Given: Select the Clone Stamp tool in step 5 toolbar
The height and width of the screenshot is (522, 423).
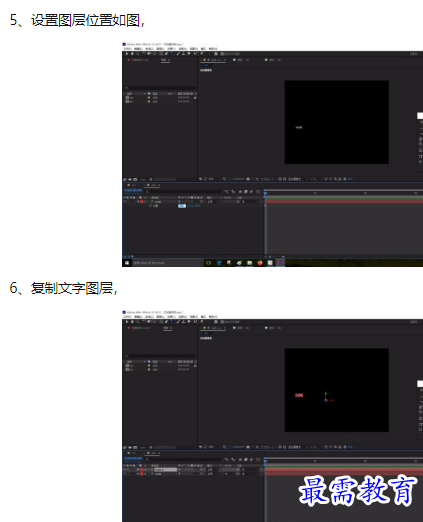Looking at the screenshot, I should [183, 53].
